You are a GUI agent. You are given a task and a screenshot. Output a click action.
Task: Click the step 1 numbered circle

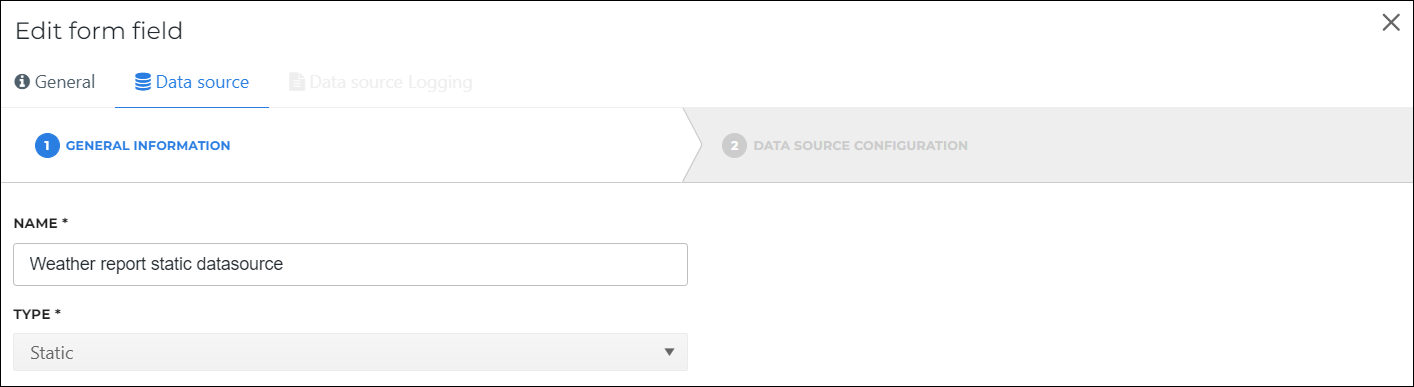47,146
